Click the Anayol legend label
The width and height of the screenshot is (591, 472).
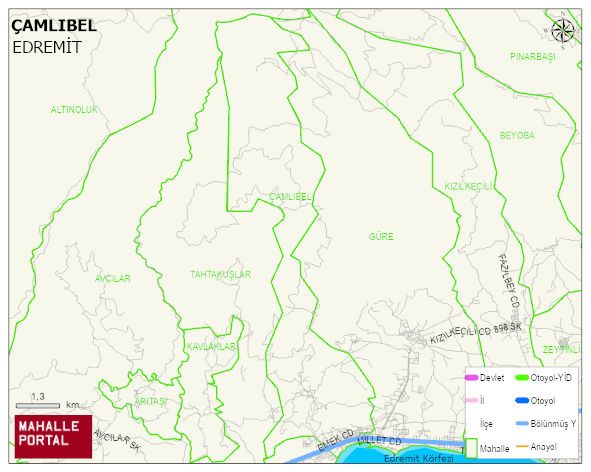click(x=543, y=447)
